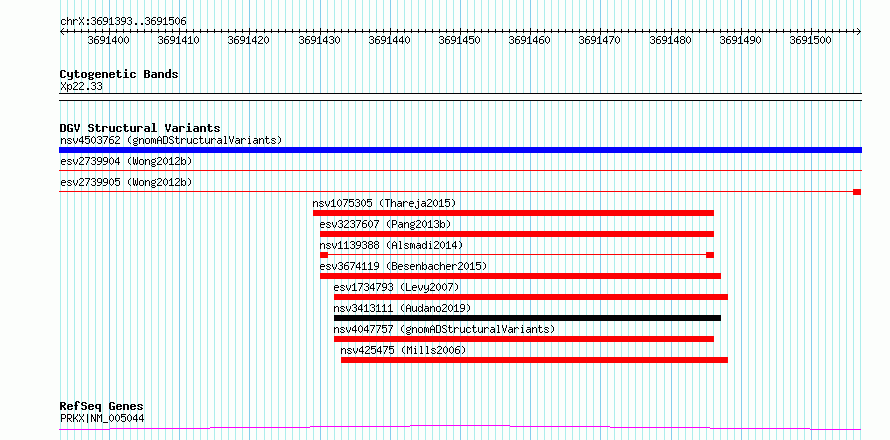Click the esv3237607 (Pang2013b) label

click(x=385, y=224)
